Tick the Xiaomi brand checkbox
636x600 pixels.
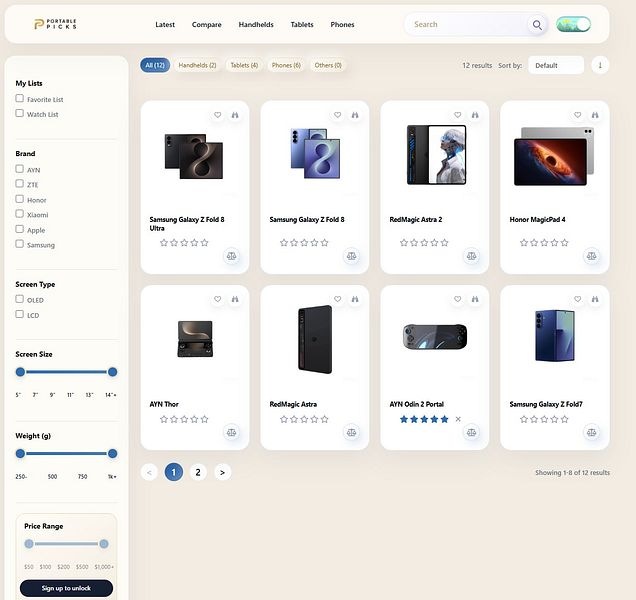tap(19, 213)
